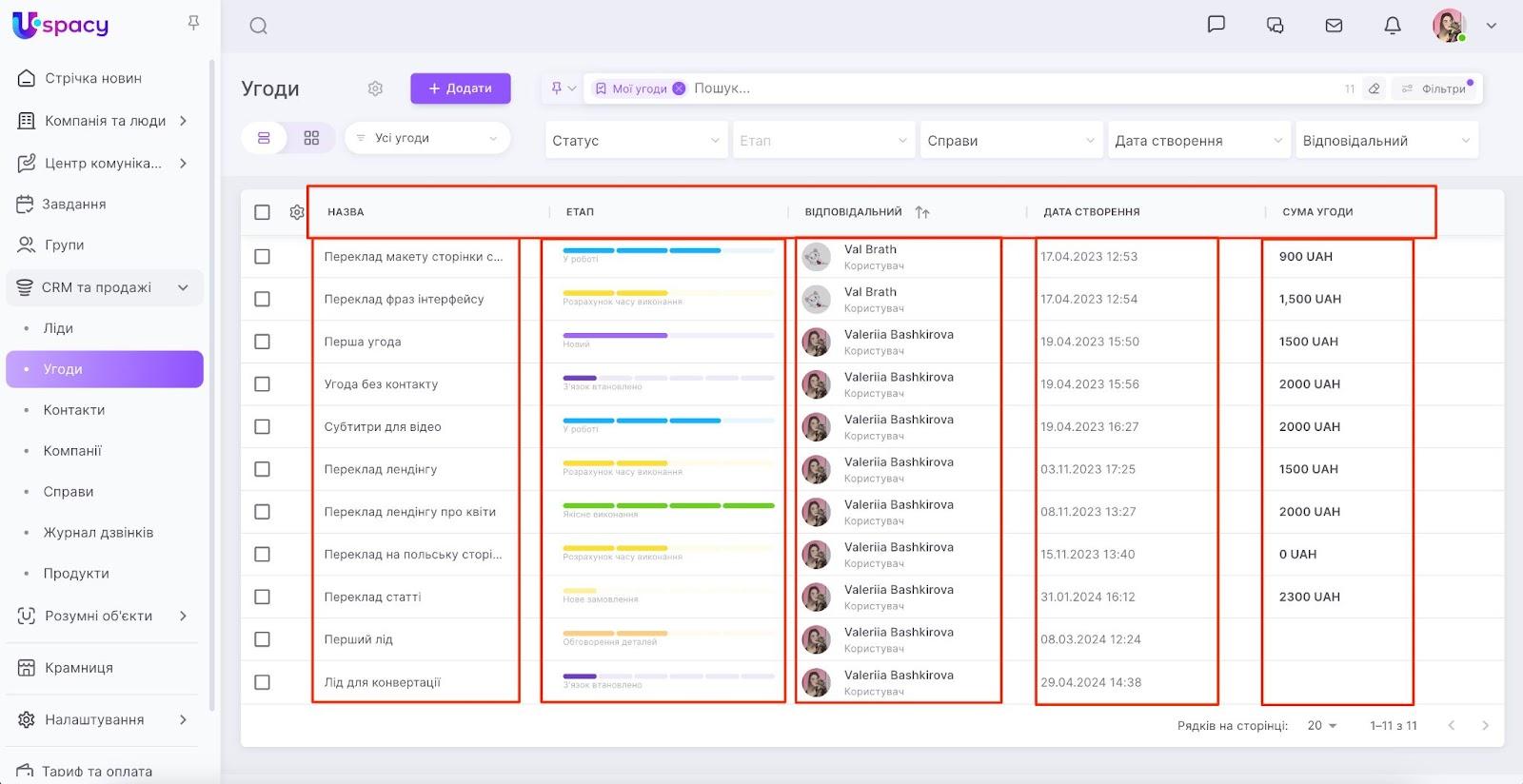Click the mail envelope icon
This screenshot has width=1523, height=784.
[x=1334, y=26]
